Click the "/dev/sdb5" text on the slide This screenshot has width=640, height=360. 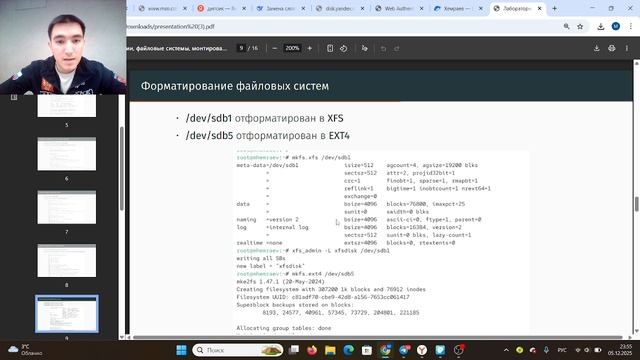click(209, 136)
